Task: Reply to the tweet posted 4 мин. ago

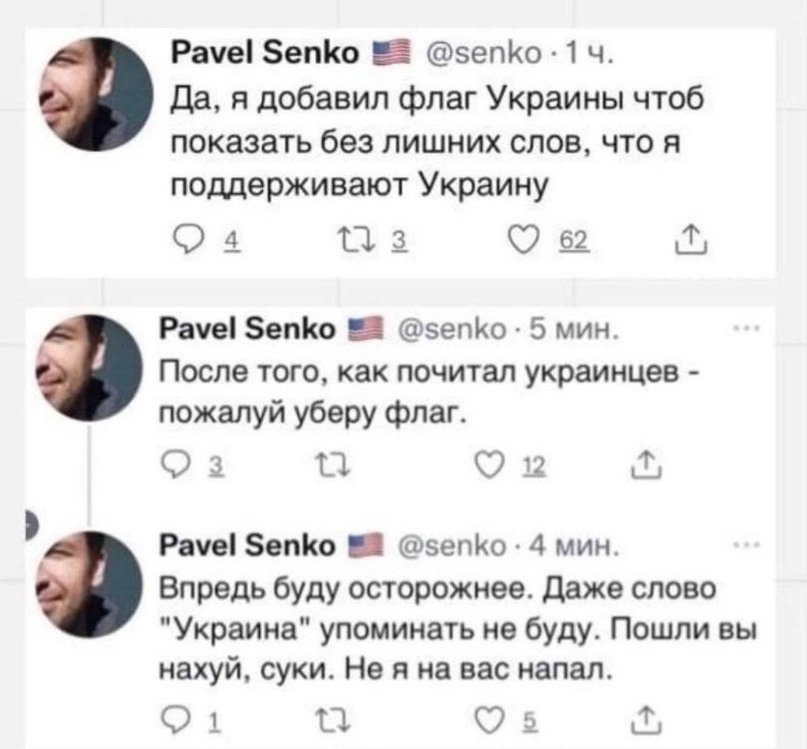Action: pos(176,722)
